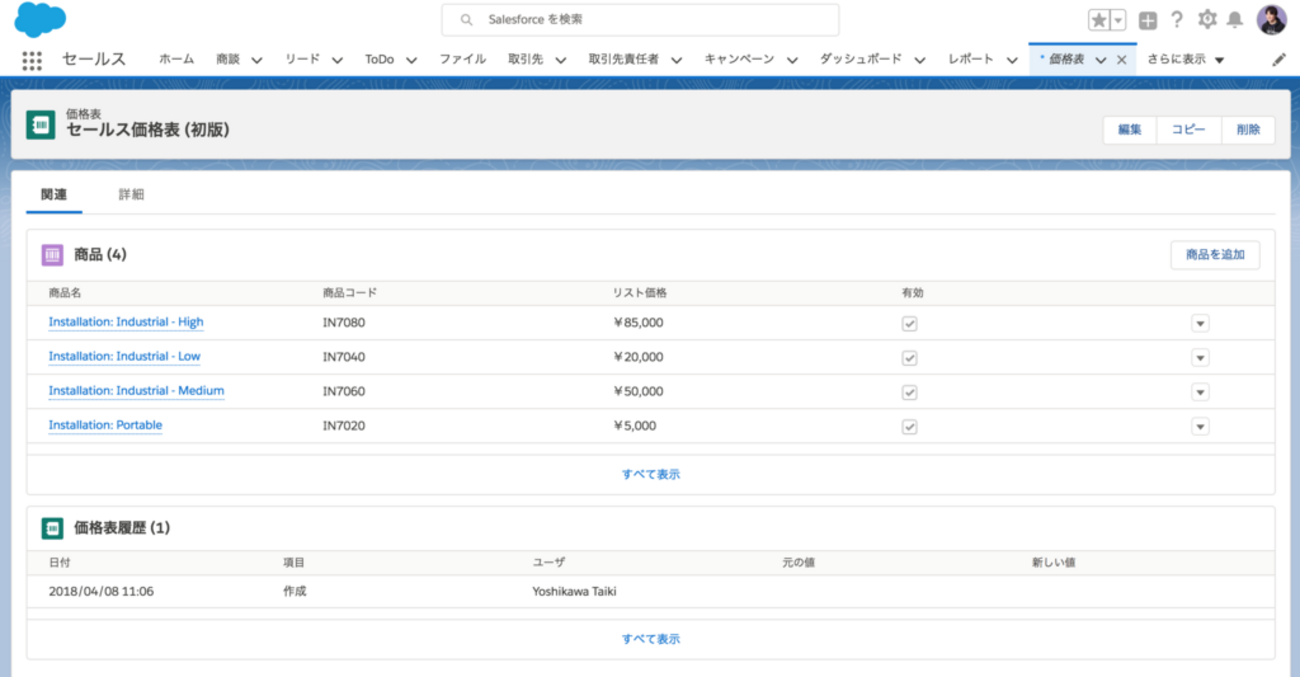Image resolution: width=1300 pixels, height=677 pixels.
Task: Click the pencil icon to edit navigation
Action: point(1279,60)
